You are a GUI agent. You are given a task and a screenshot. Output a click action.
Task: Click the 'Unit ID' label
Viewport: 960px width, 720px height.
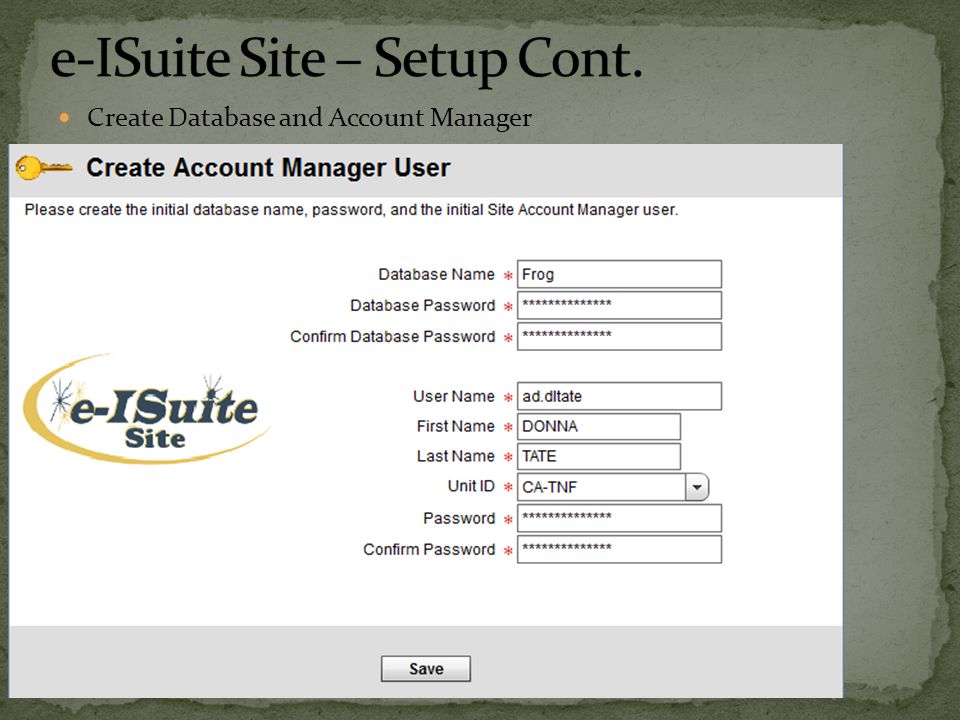(x=471, y=486)
